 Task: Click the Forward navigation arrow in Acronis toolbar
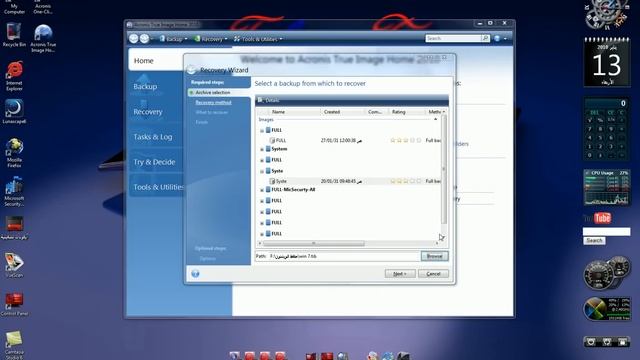tap(144, 38)
